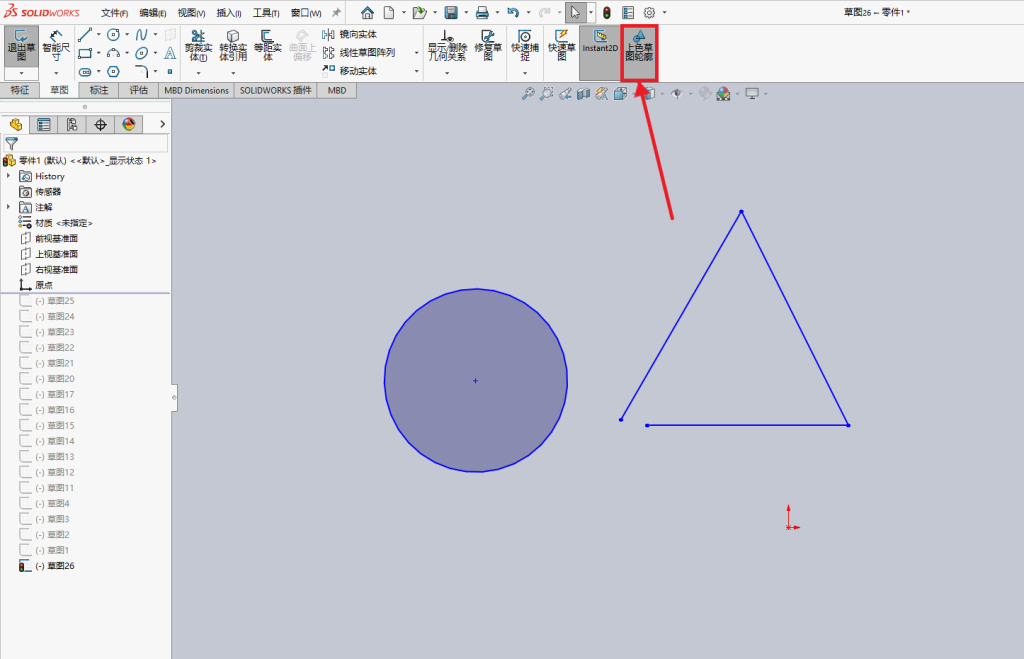Switch to the 评估 tab
1024x659 pixels.
click(138, 90)
